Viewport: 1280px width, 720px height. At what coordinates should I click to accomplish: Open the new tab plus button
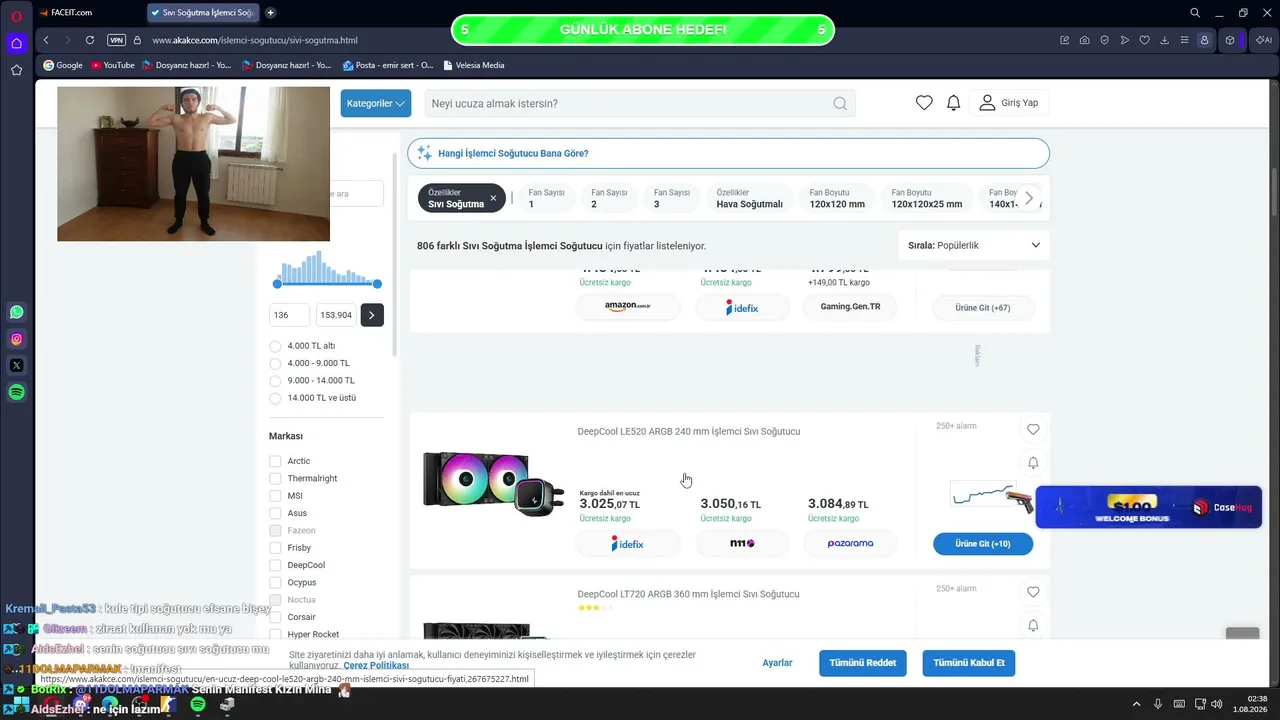[270, 12]
